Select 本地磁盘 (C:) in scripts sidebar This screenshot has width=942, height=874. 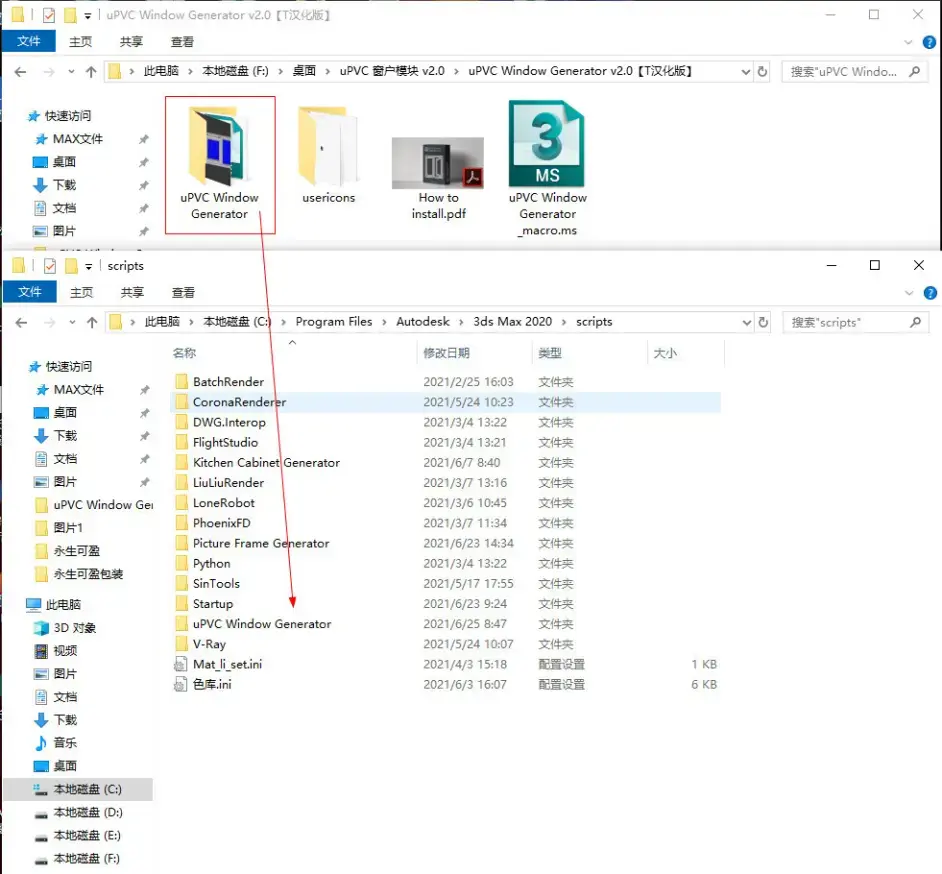pyautogui.click(x=78, y=789)
